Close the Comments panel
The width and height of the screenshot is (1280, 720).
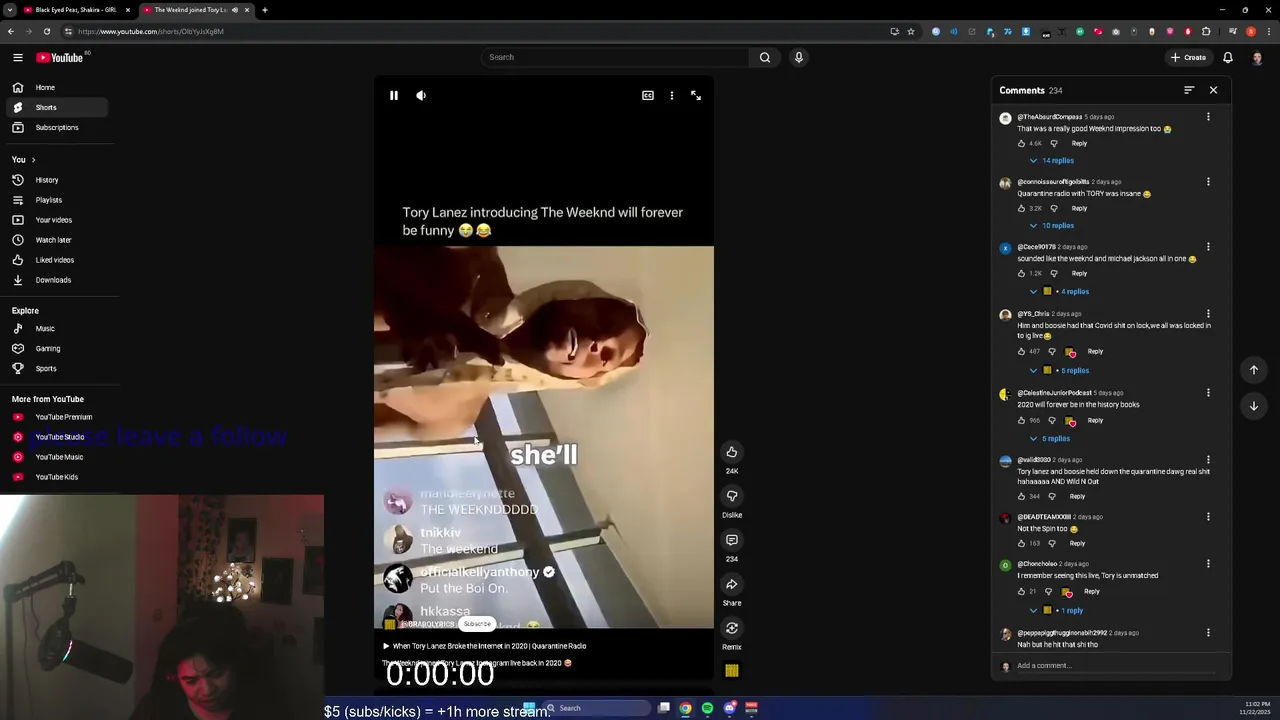pos(1214,90)
